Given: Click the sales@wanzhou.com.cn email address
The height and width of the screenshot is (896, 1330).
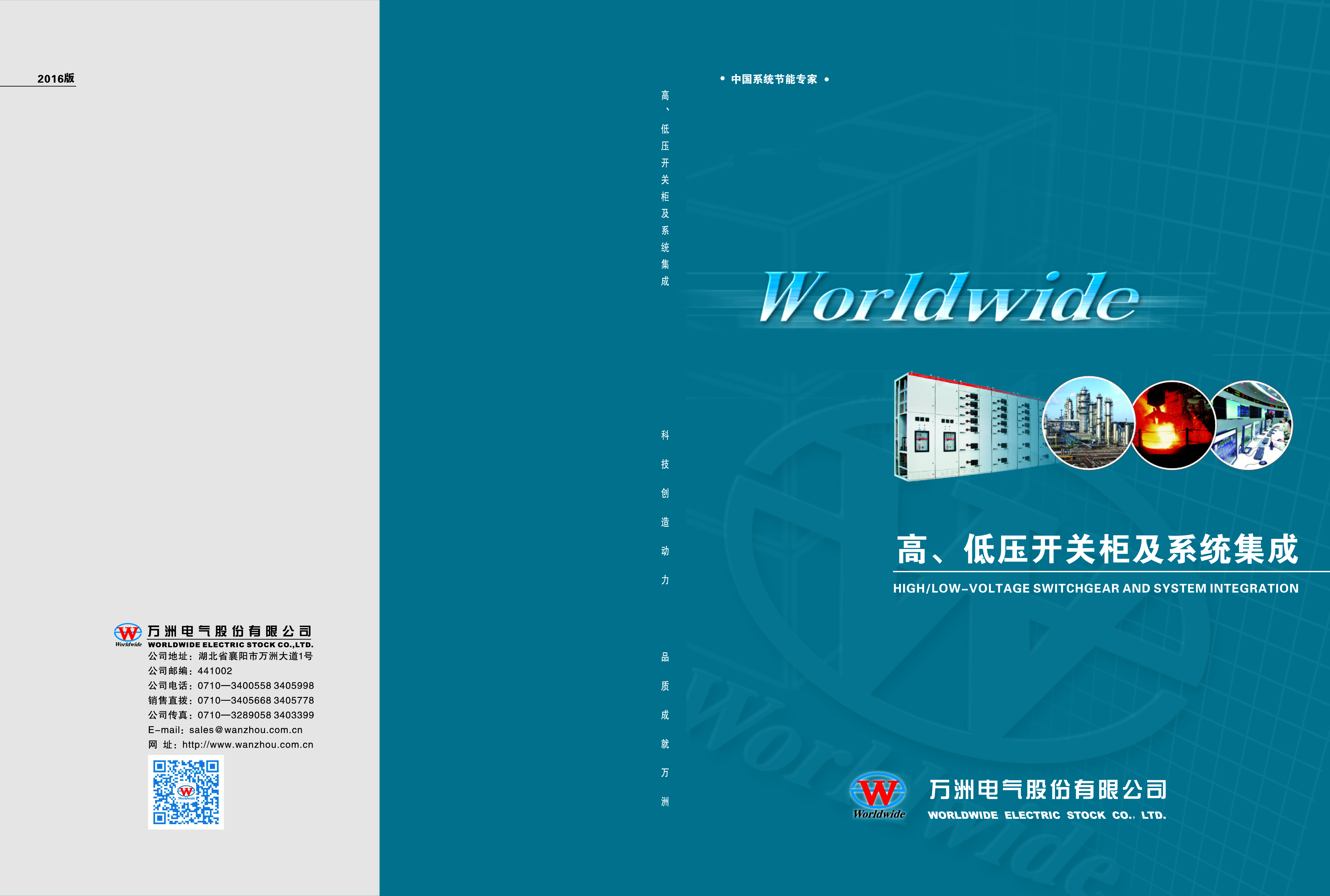Looking at the screenshot, I should (x=246, y=730).
